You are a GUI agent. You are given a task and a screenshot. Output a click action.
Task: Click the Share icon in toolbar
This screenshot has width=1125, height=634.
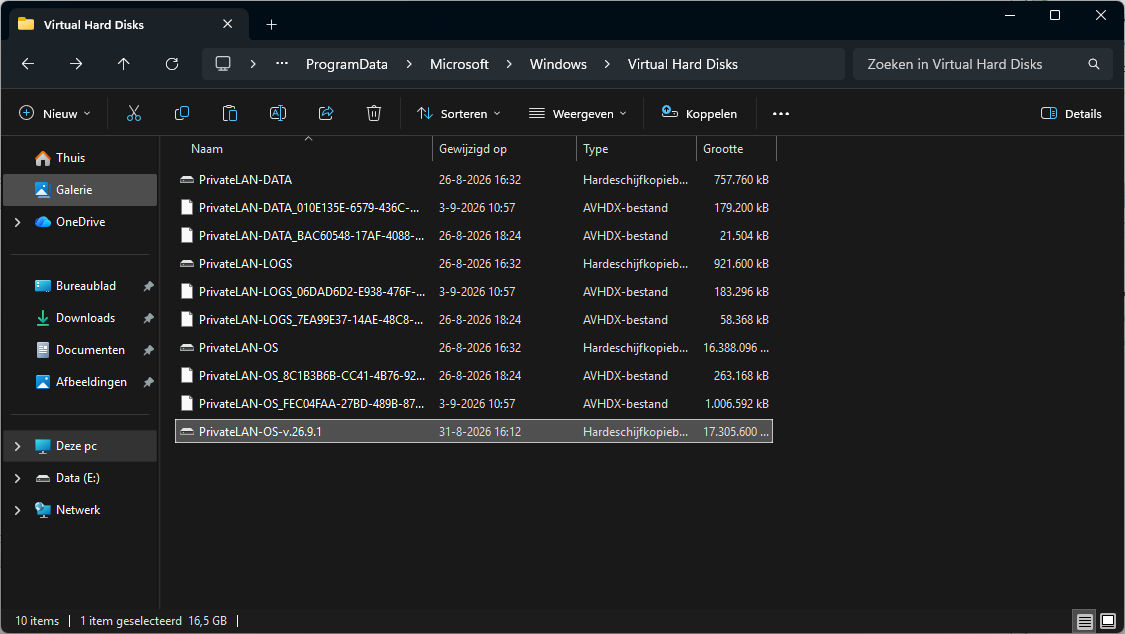coord(326,113)
